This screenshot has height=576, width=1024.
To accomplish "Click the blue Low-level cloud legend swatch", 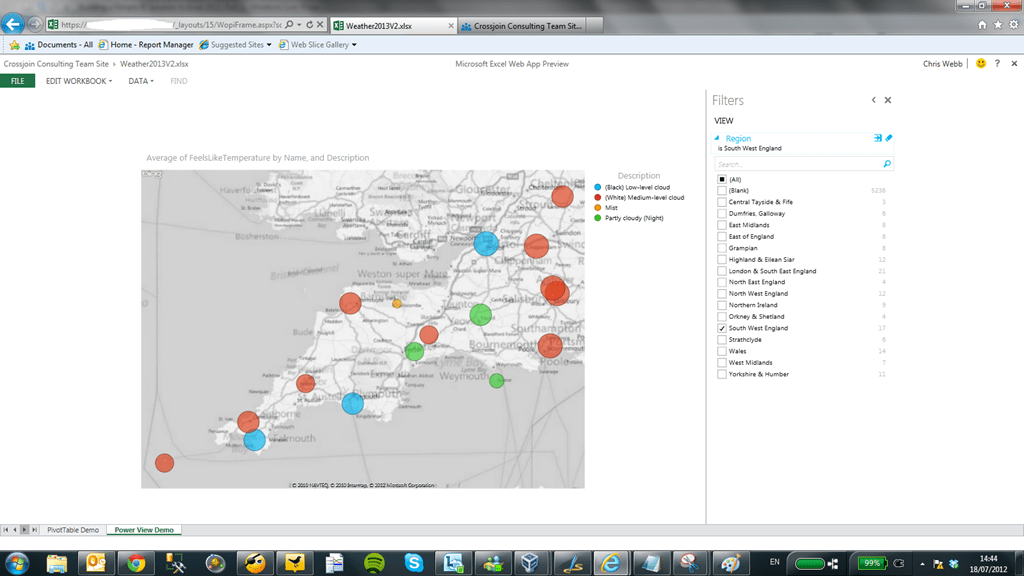I will tap(598, 187).
